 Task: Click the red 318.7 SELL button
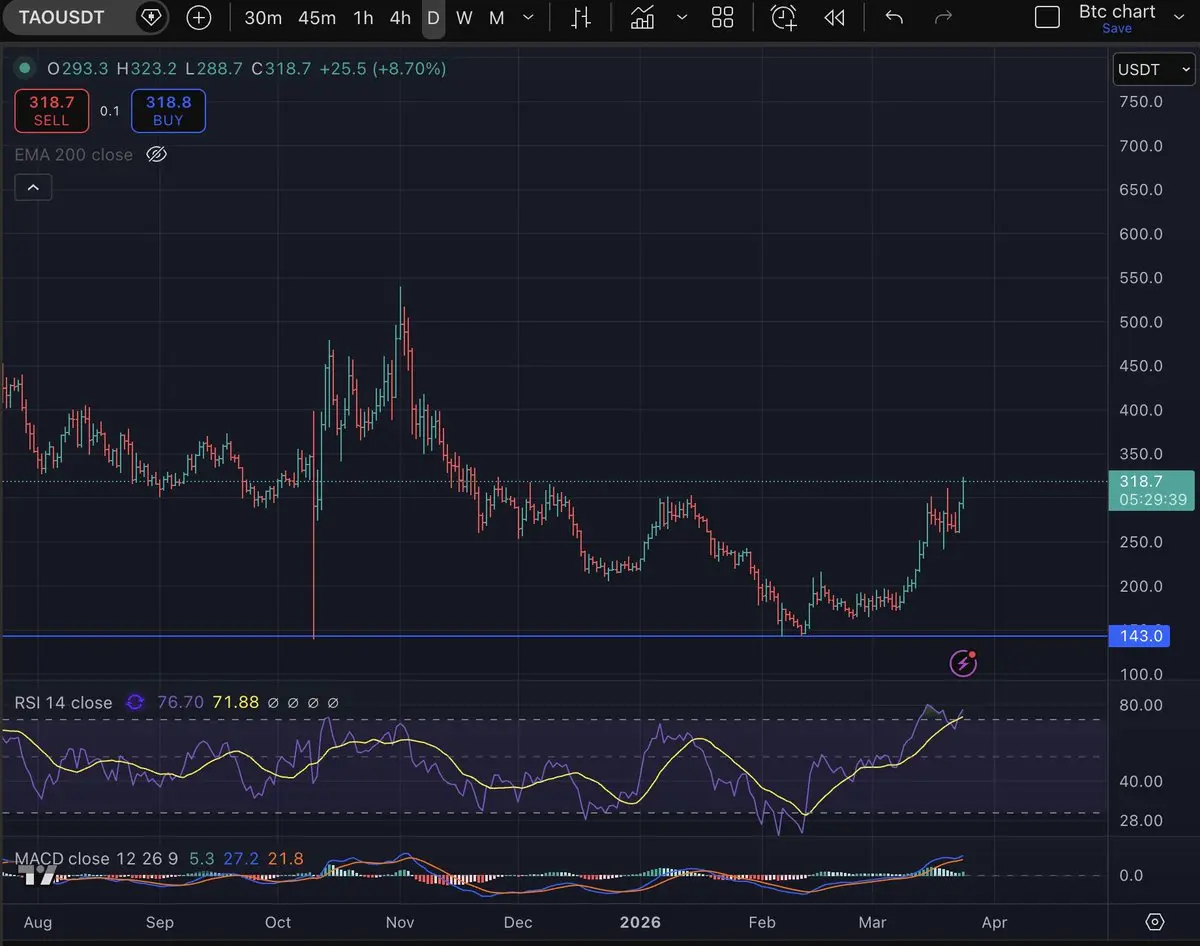51,111
